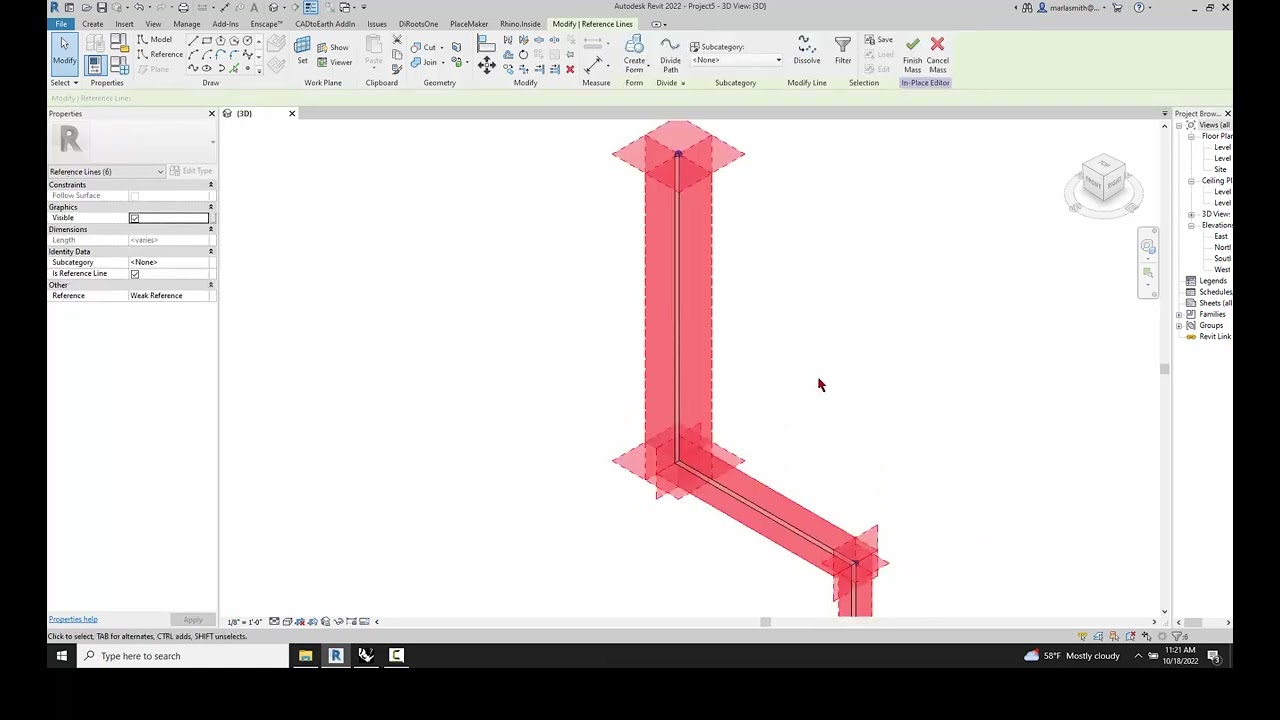The width and height of the screenshot is (1280, 720).
Task: Show the work plane
Action: (x=333, y=47)
